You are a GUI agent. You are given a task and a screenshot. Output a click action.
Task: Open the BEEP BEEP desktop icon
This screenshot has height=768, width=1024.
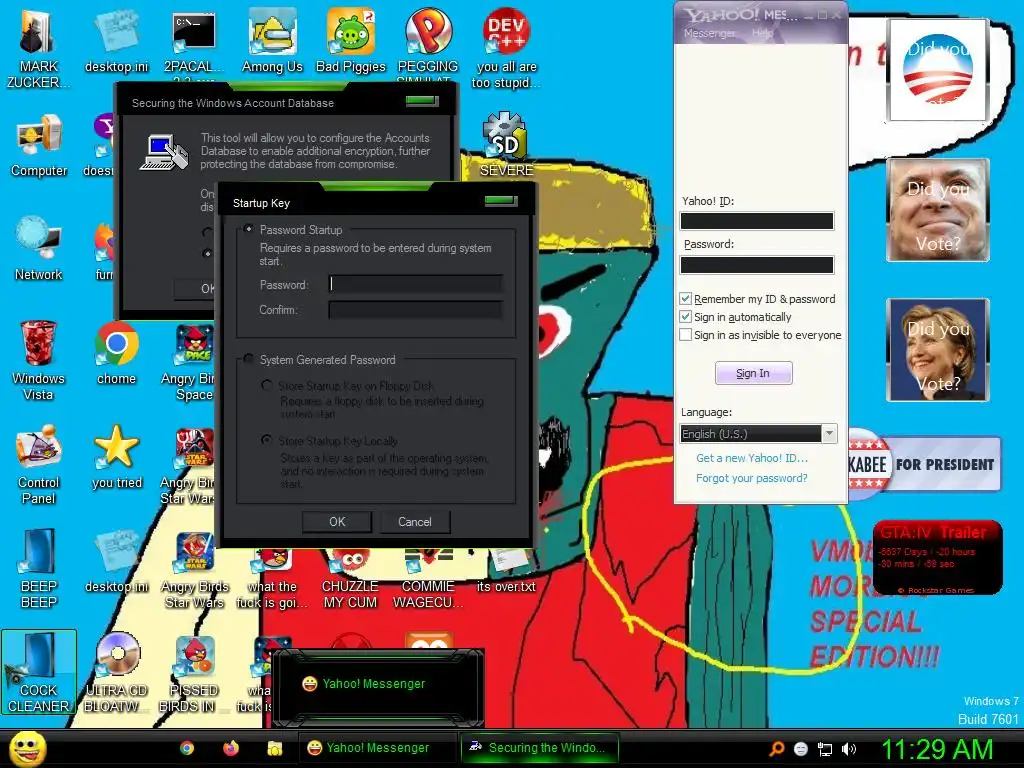[39, 567]
